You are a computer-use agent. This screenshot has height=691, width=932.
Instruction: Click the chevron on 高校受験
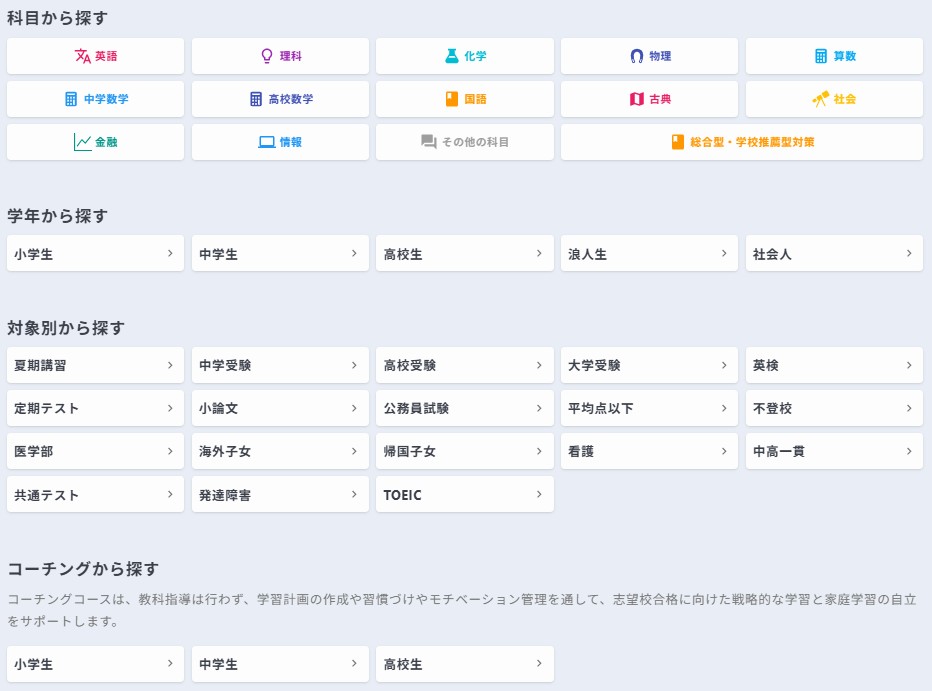pyautogui.click(x=539, y=365)
